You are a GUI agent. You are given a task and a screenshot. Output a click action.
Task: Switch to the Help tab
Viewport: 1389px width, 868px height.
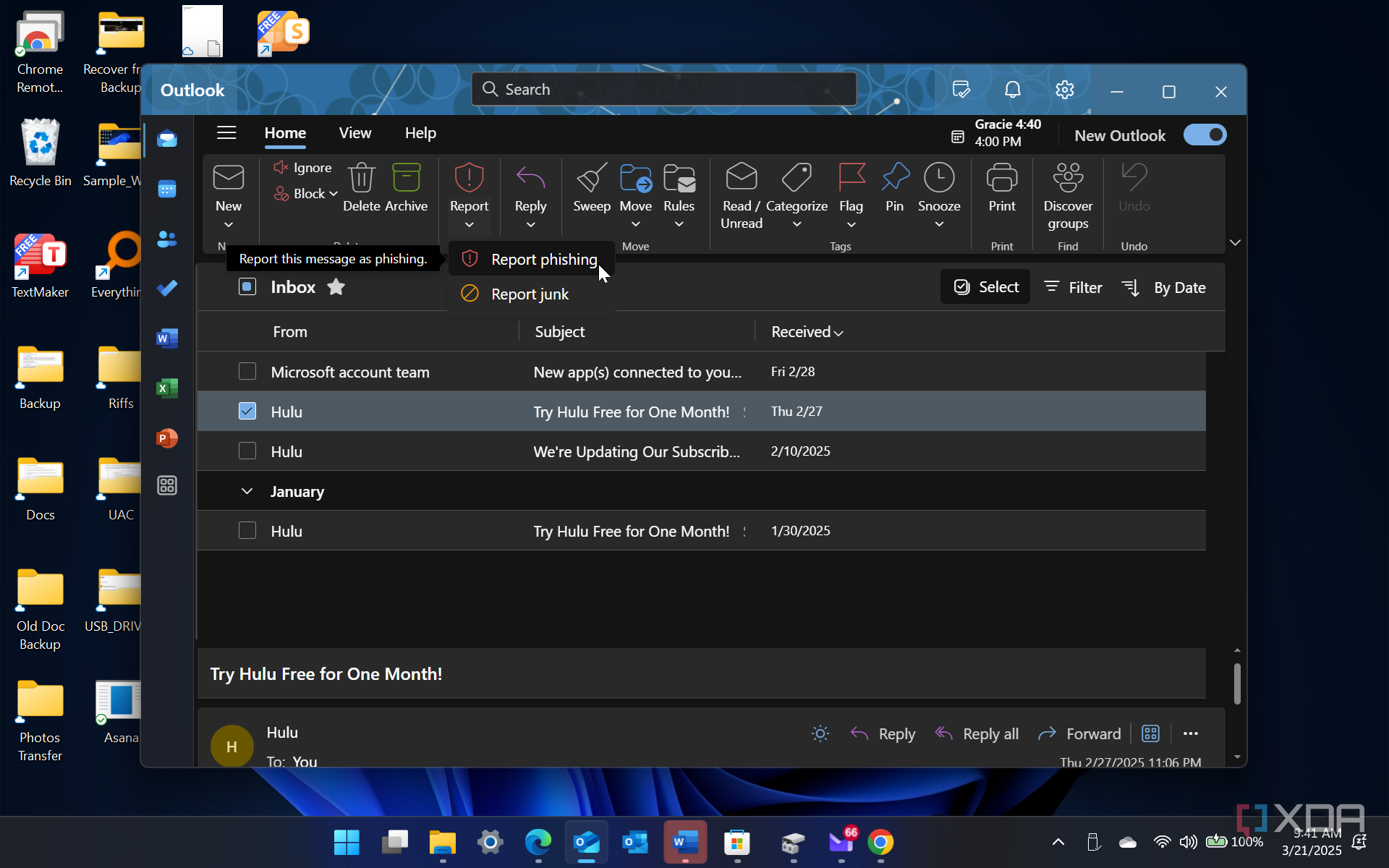pyautogui.click(x=420, y=133)
